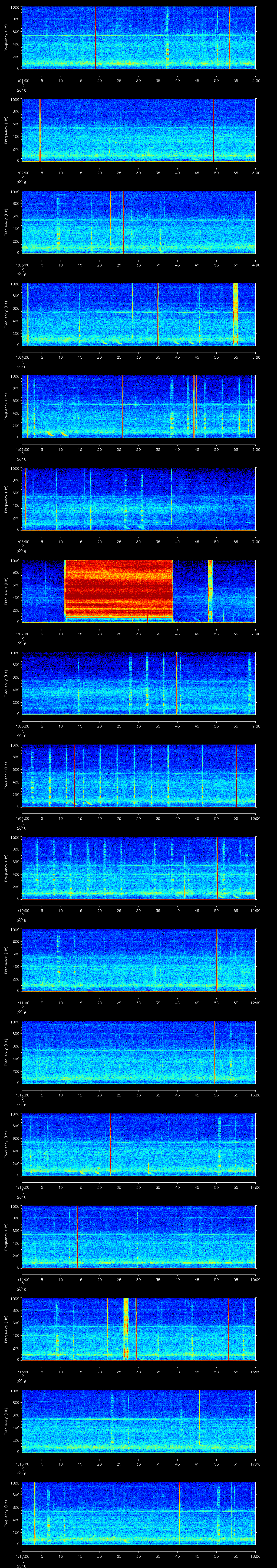
Task: Open the spectrogram panel starting at 1:01:00
Action: point(138,38)
